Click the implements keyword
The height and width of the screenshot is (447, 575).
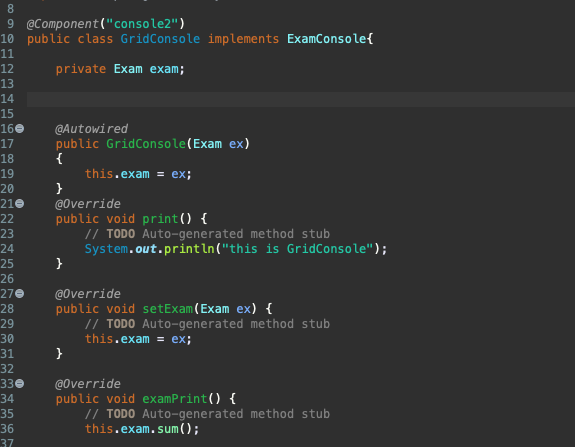[x=243, y=39]
